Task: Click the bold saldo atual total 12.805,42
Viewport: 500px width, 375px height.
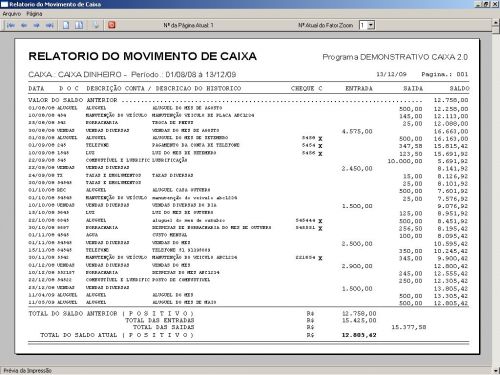Action: click(x=359, y=335)
